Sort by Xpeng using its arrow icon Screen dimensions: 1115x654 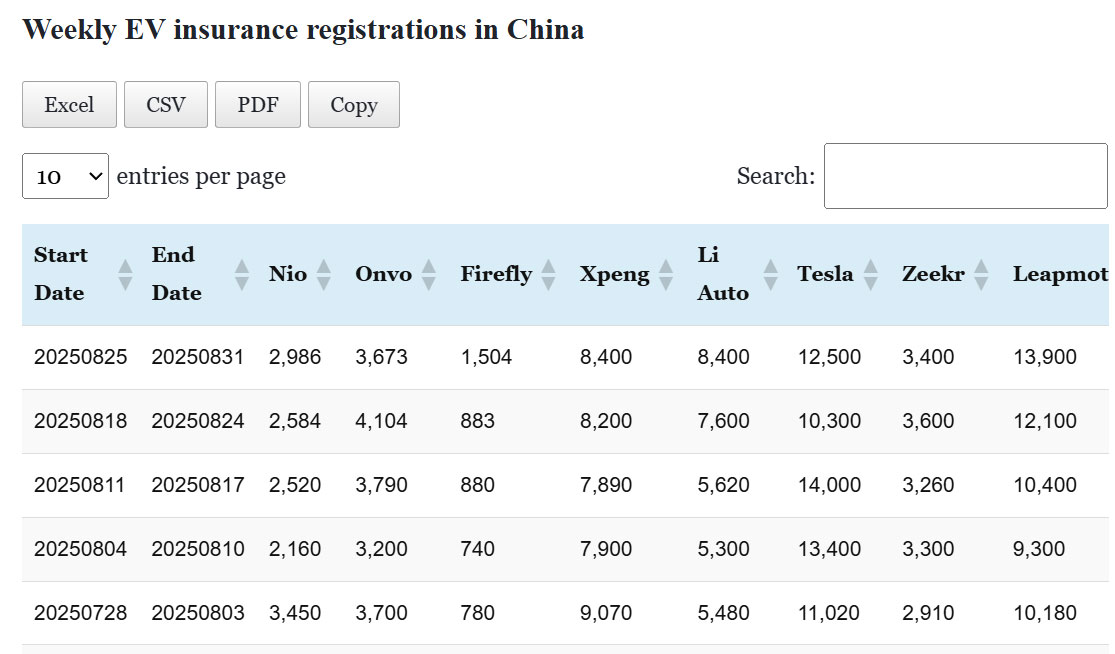[666, 274]
